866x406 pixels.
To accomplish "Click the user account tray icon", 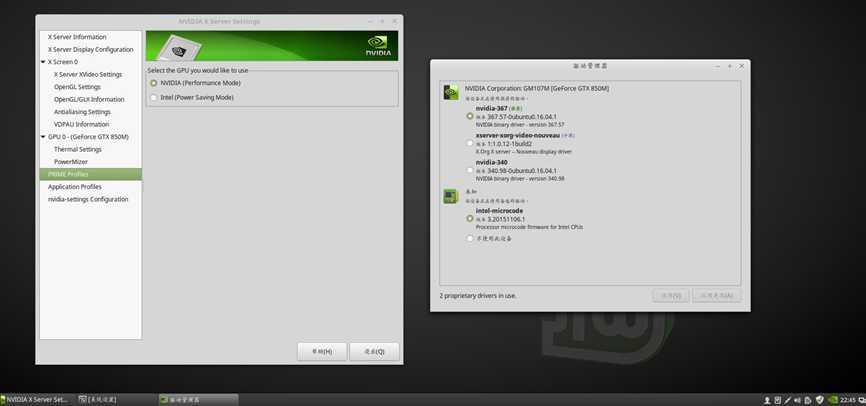I will coord(767,400).
